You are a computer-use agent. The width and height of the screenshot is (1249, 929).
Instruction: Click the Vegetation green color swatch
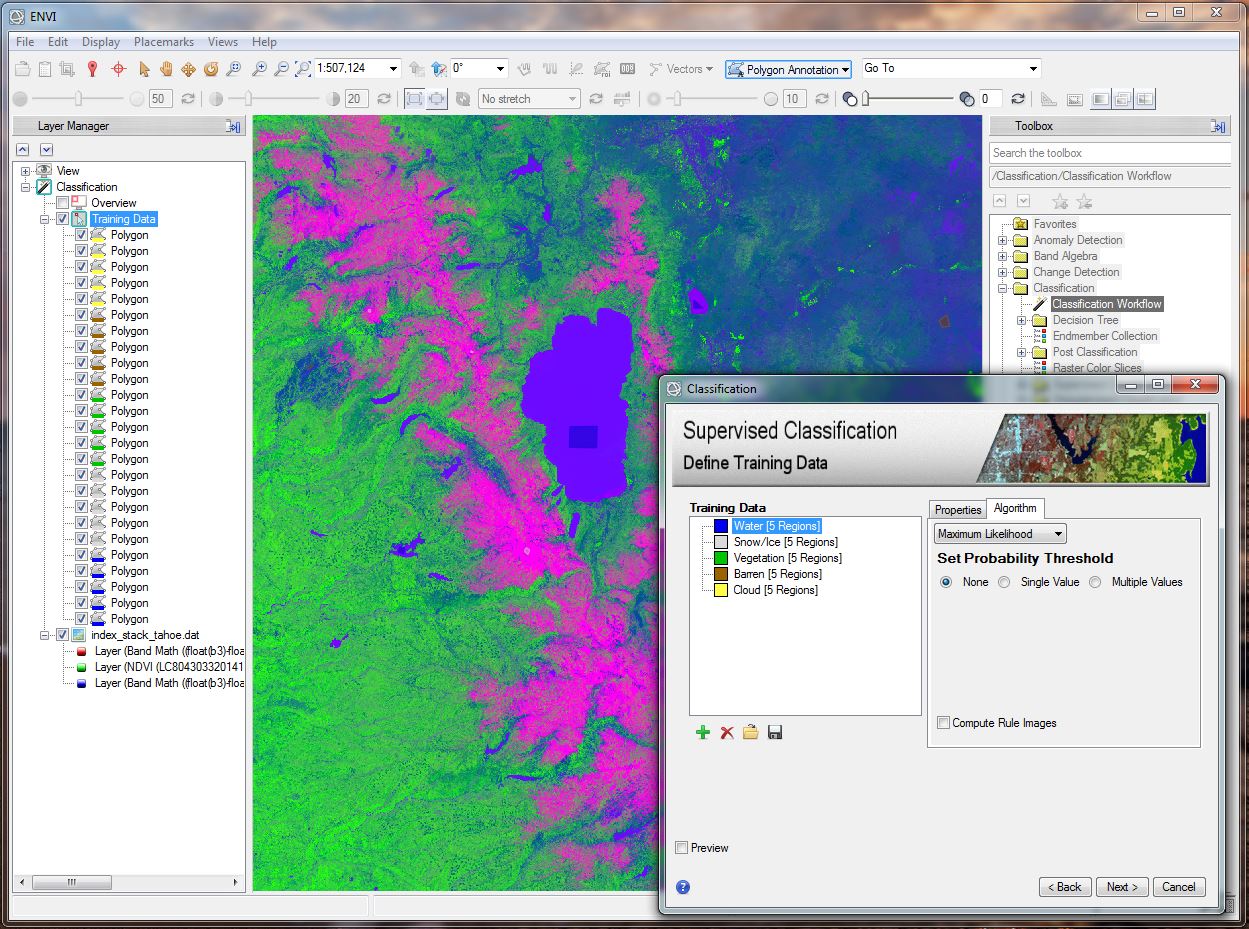pyautogui.click(x=721, y=558)
